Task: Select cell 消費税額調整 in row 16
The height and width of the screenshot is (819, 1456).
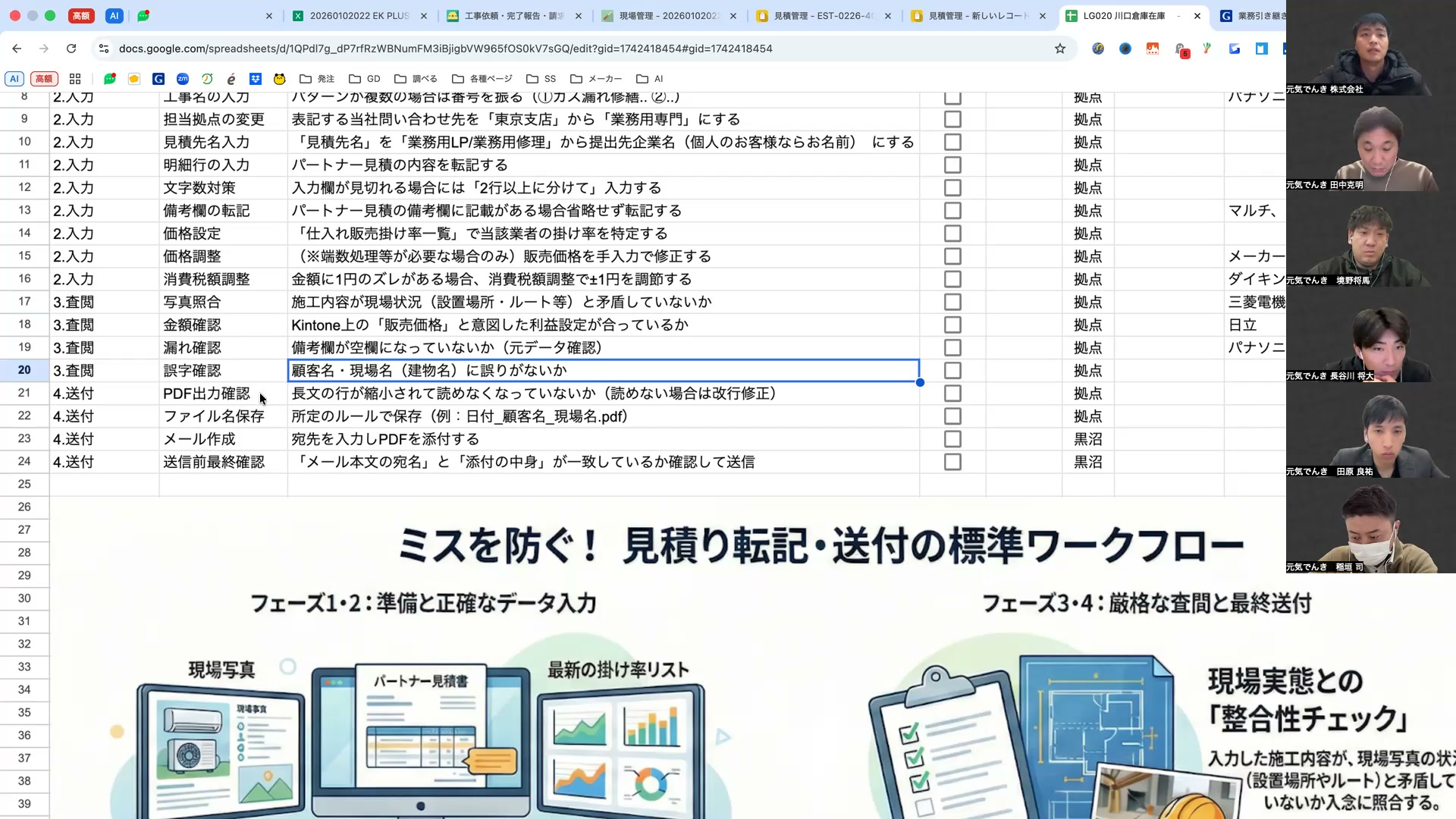Action: (223, 279)
